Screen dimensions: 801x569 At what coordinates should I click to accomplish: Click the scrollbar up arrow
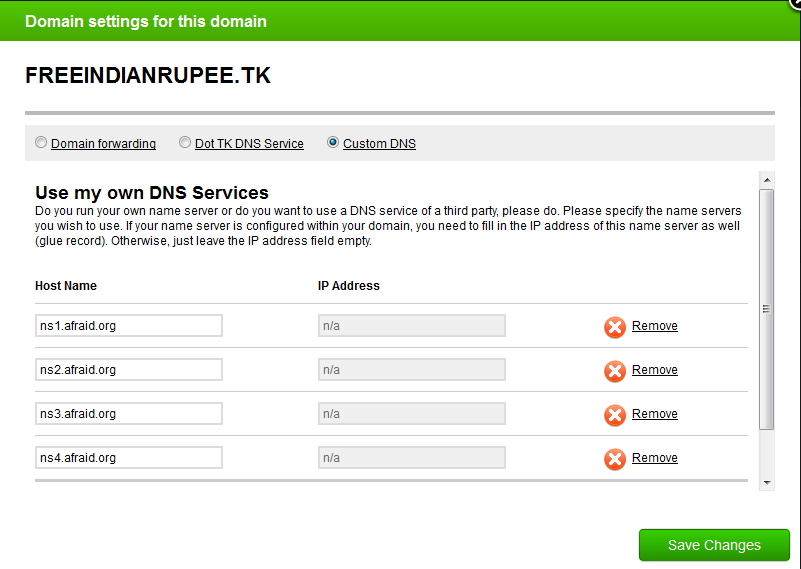(x=767, y=180)
